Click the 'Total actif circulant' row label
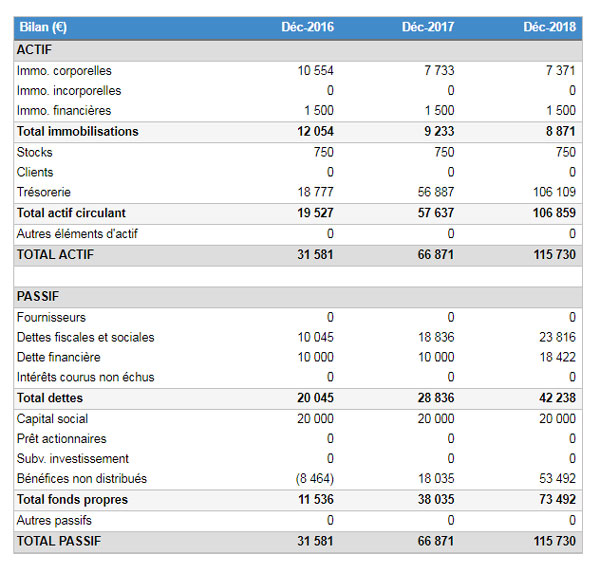 [71, 213]
